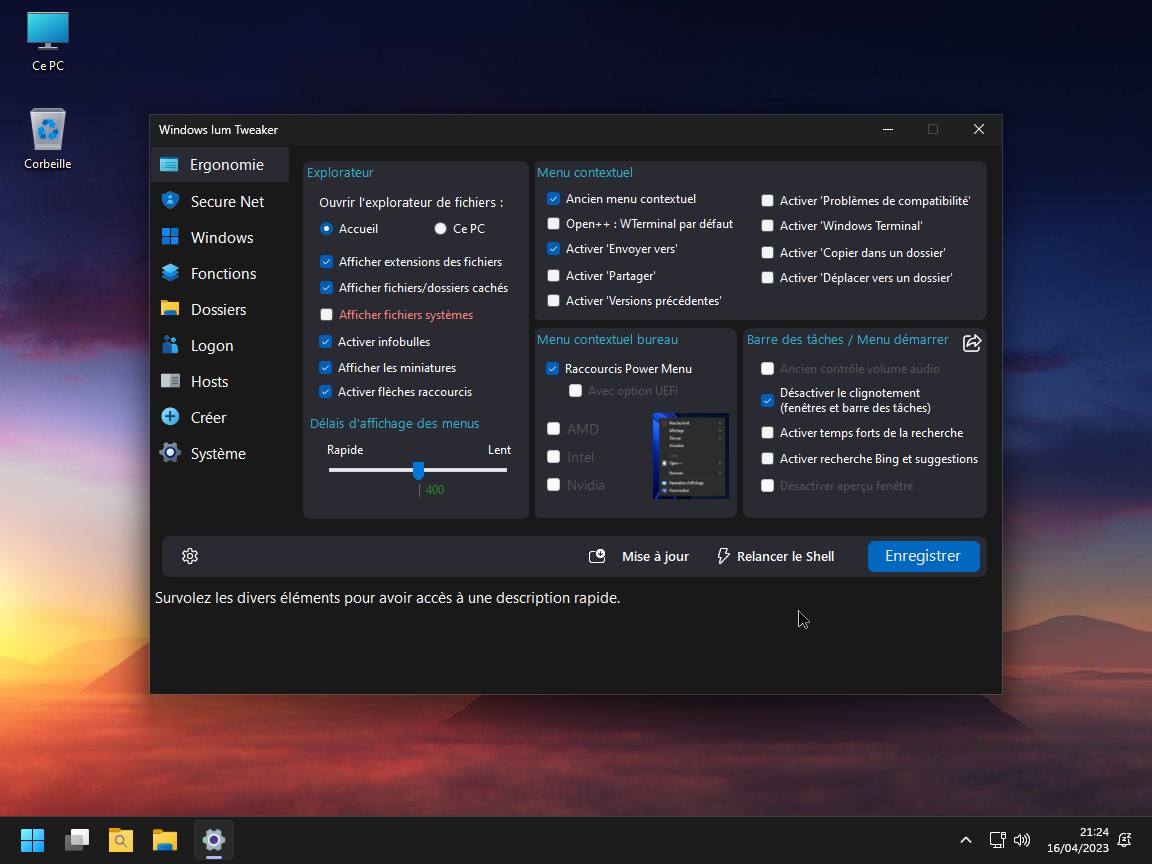Open the Ce PC desktop icon
The height and width of the screenshot is (864, 1152).
click(48, 41)
